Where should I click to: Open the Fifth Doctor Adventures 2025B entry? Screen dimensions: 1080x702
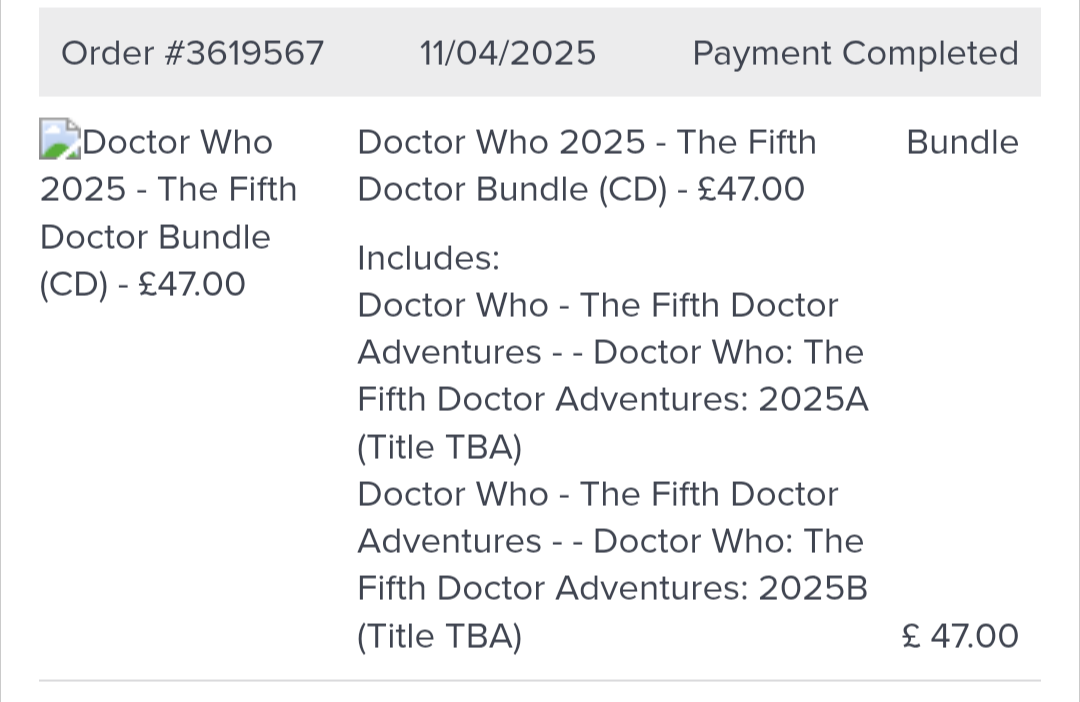click(x=612, y=565)
